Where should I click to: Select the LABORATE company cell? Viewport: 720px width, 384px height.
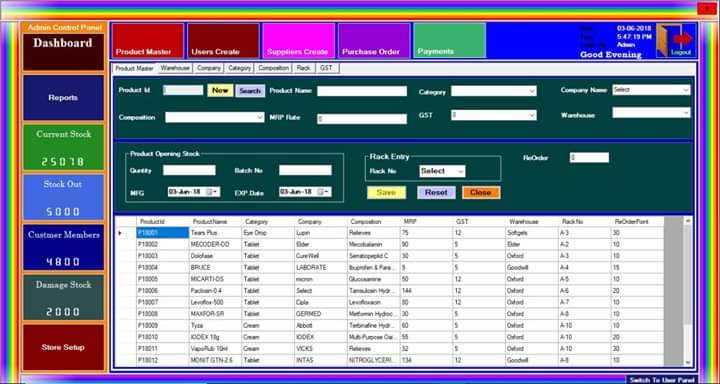tap(321, 267)
